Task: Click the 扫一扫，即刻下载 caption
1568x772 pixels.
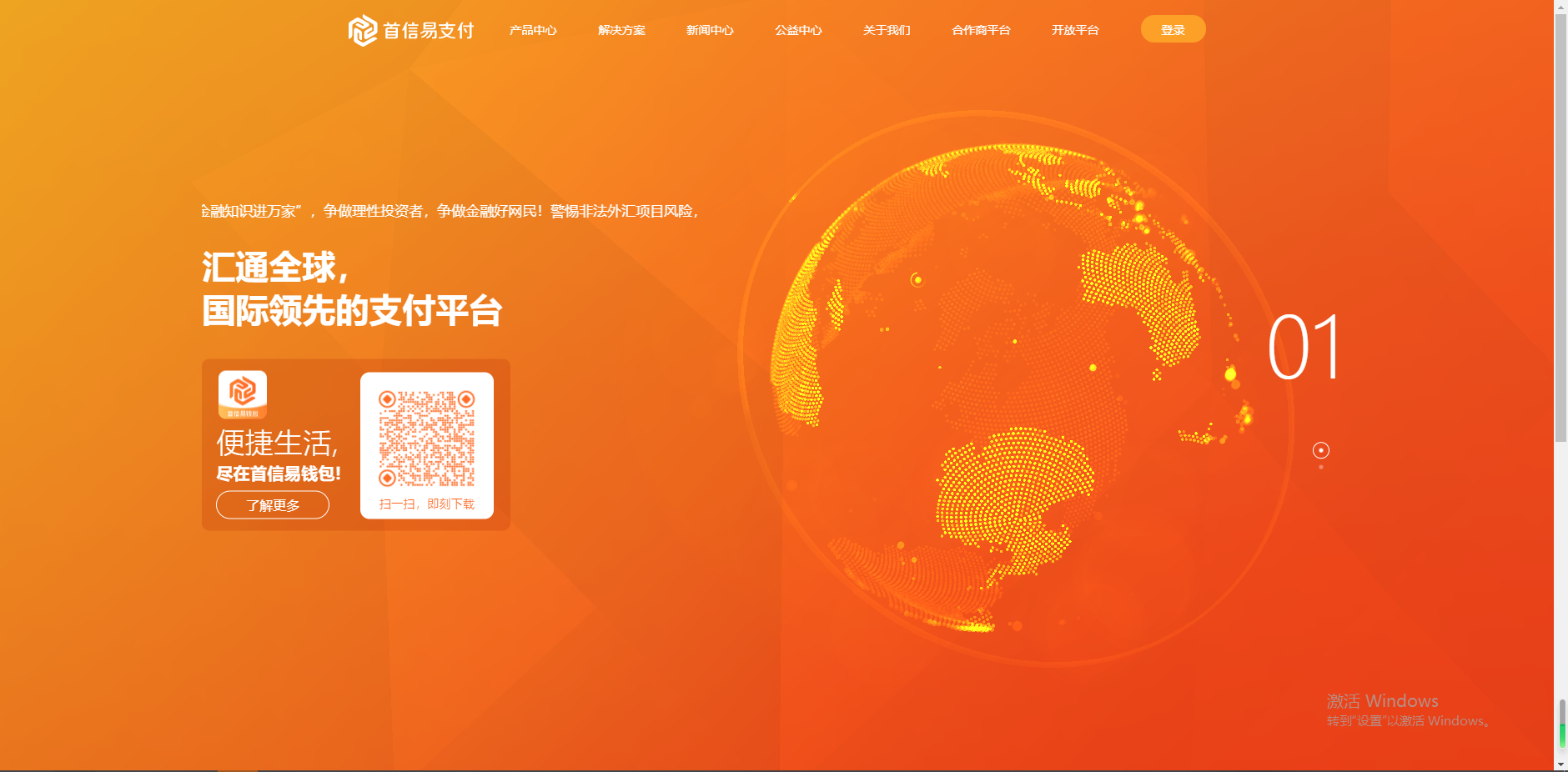Action: [x=427, y=504]
